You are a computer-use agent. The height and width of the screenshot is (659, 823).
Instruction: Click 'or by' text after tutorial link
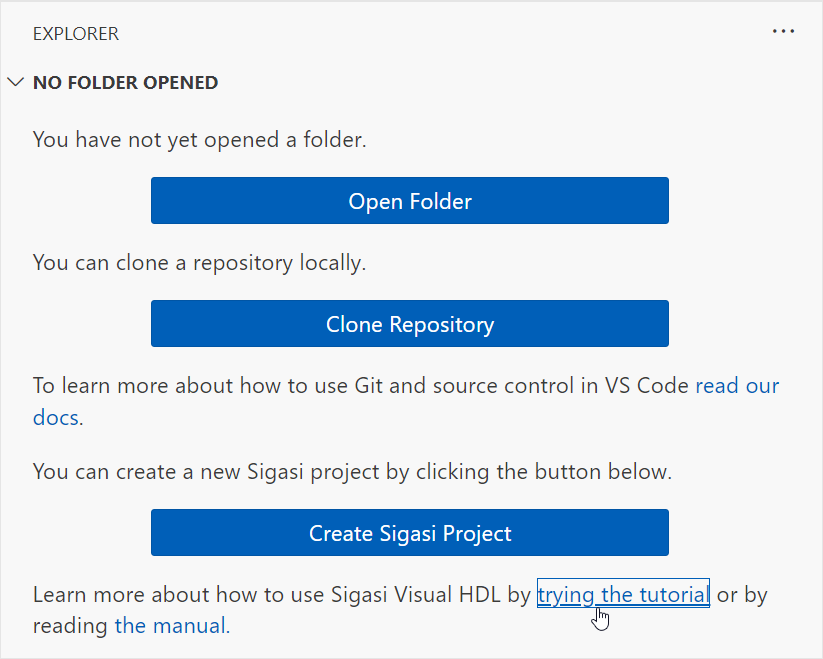(x=742, y=595)
